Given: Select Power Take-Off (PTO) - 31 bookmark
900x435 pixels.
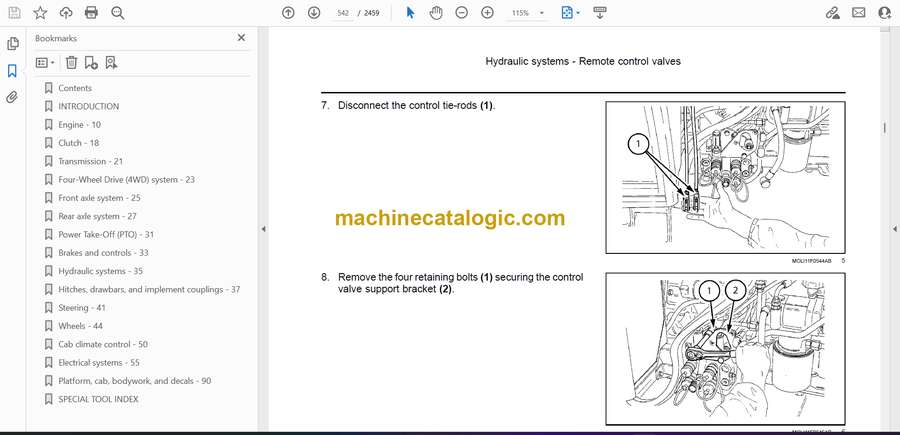Looking at the screenshot, I should (x=106, y=235).
